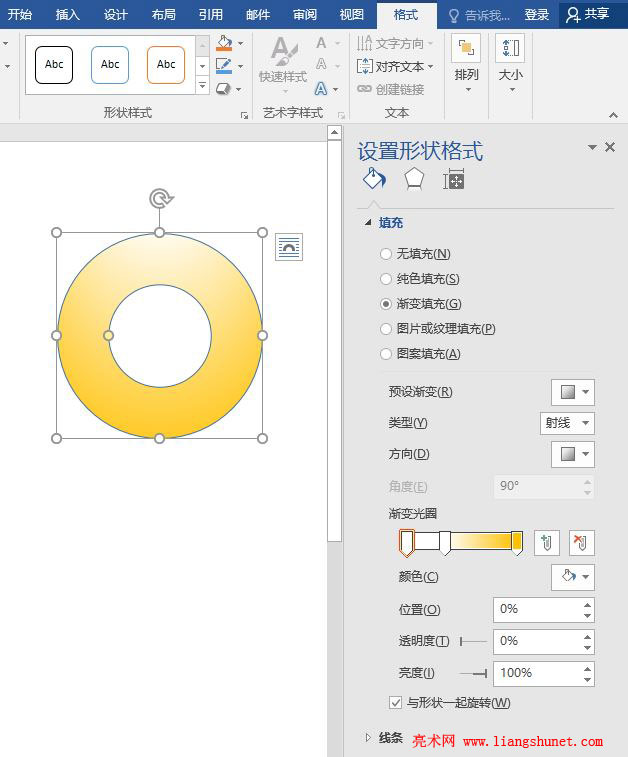Screen dimensions: 628x757
Task: Apply the blue outline Abc shape style
Action: coord(110,65)
